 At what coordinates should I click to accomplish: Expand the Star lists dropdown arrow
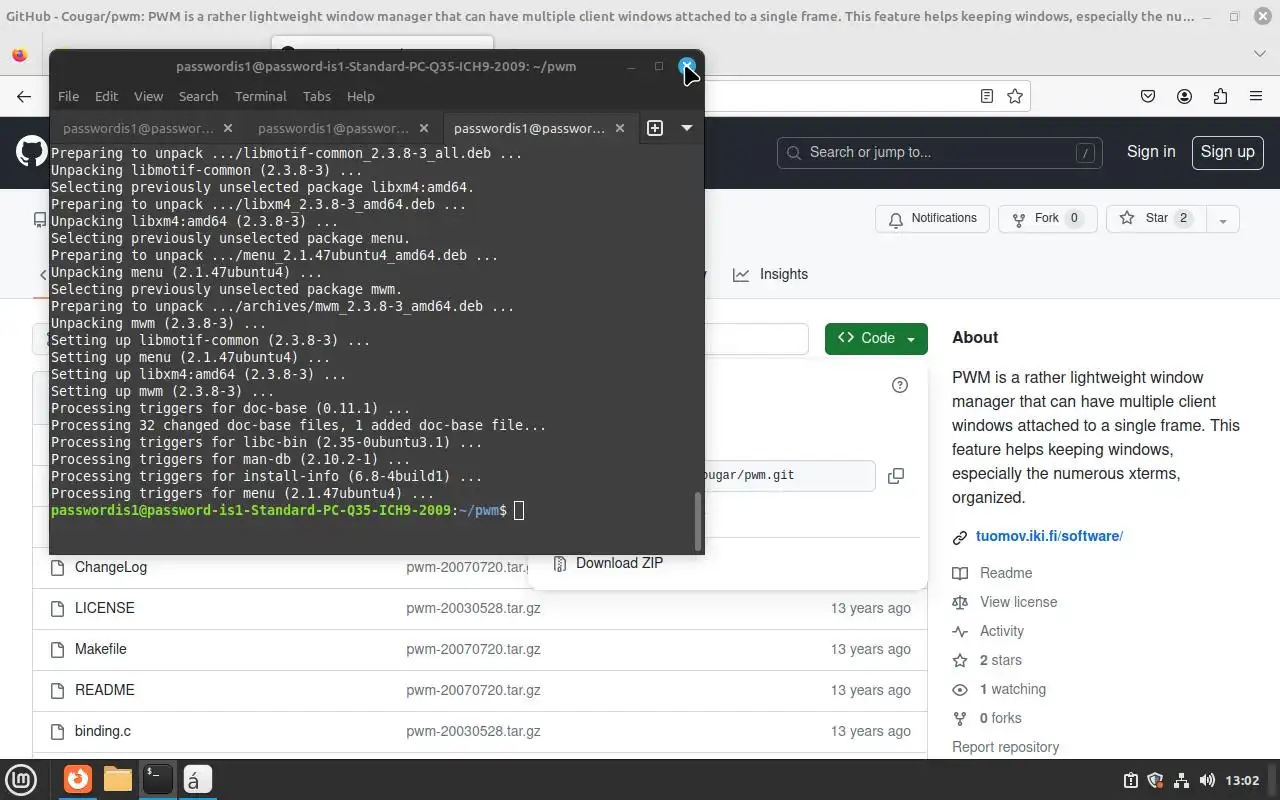point(1223,219)
